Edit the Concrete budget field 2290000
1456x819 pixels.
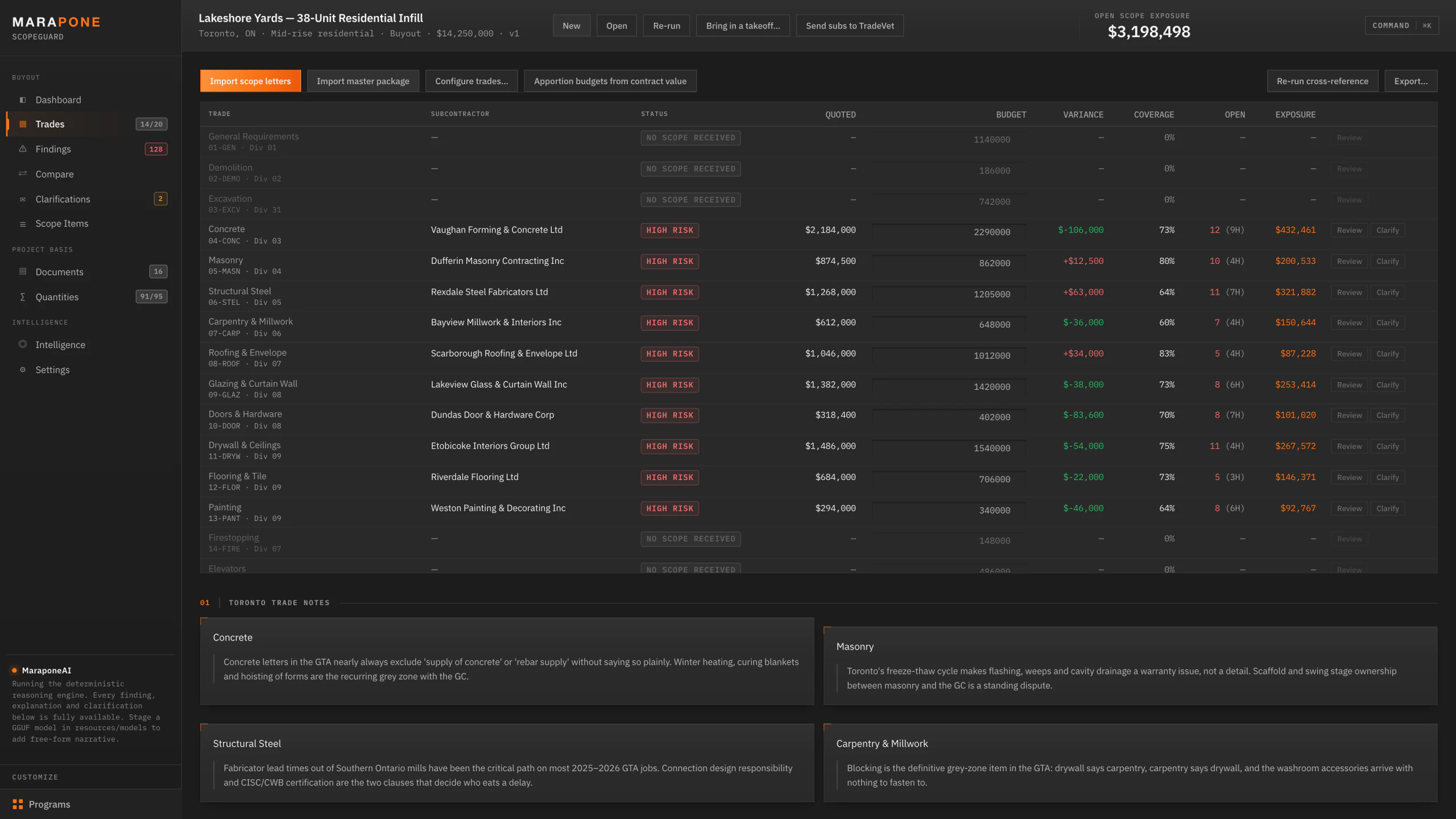coord(949,232)
